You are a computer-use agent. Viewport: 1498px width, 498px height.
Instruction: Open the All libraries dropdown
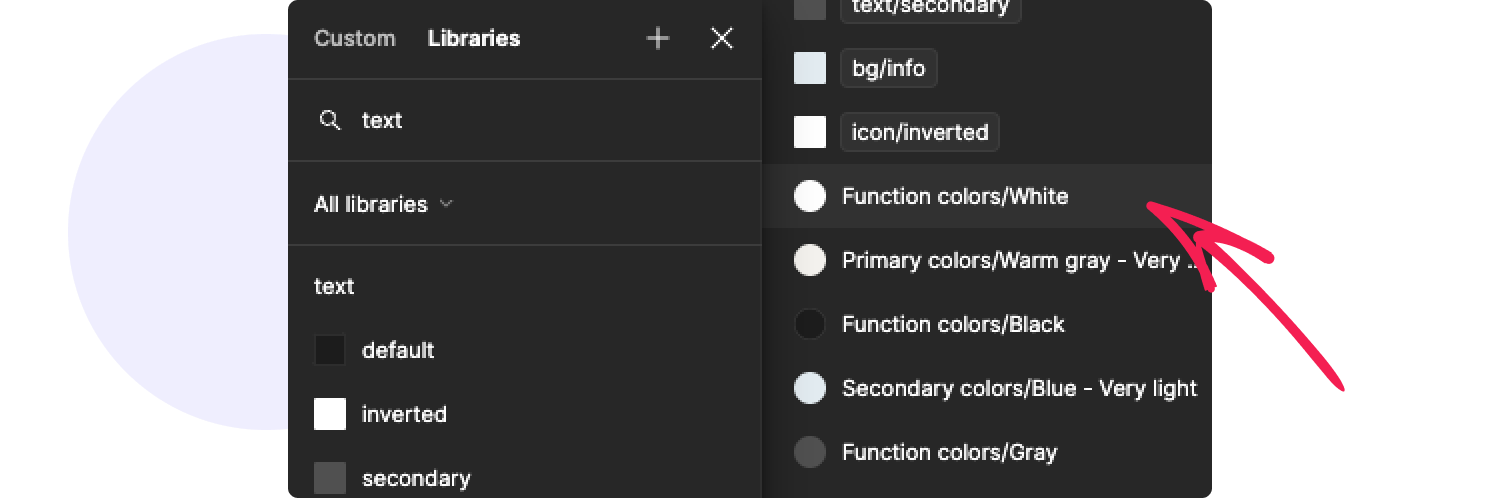click(384, 204)
